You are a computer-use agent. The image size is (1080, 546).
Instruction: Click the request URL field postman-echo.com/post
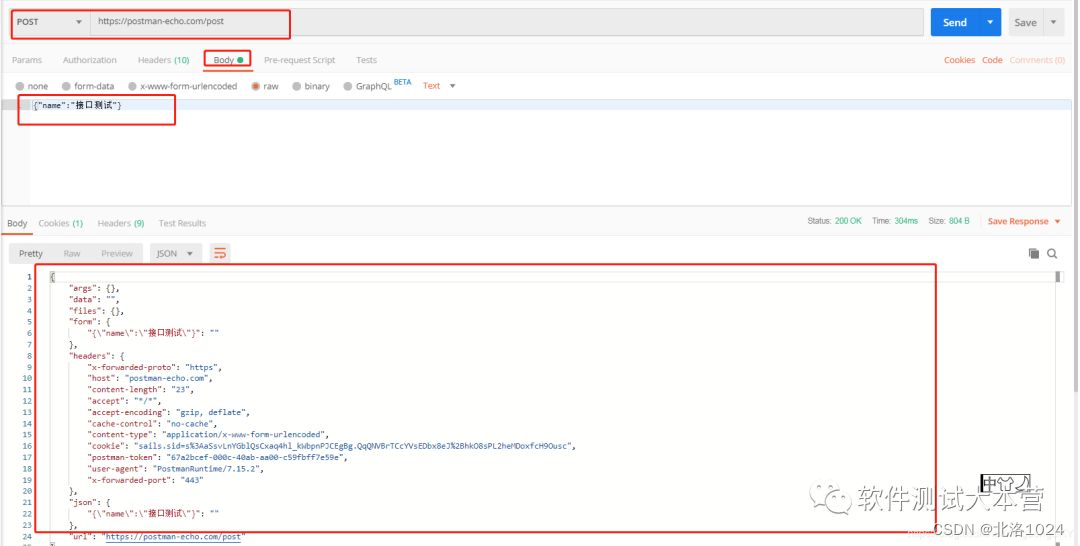tap(507, 22)
